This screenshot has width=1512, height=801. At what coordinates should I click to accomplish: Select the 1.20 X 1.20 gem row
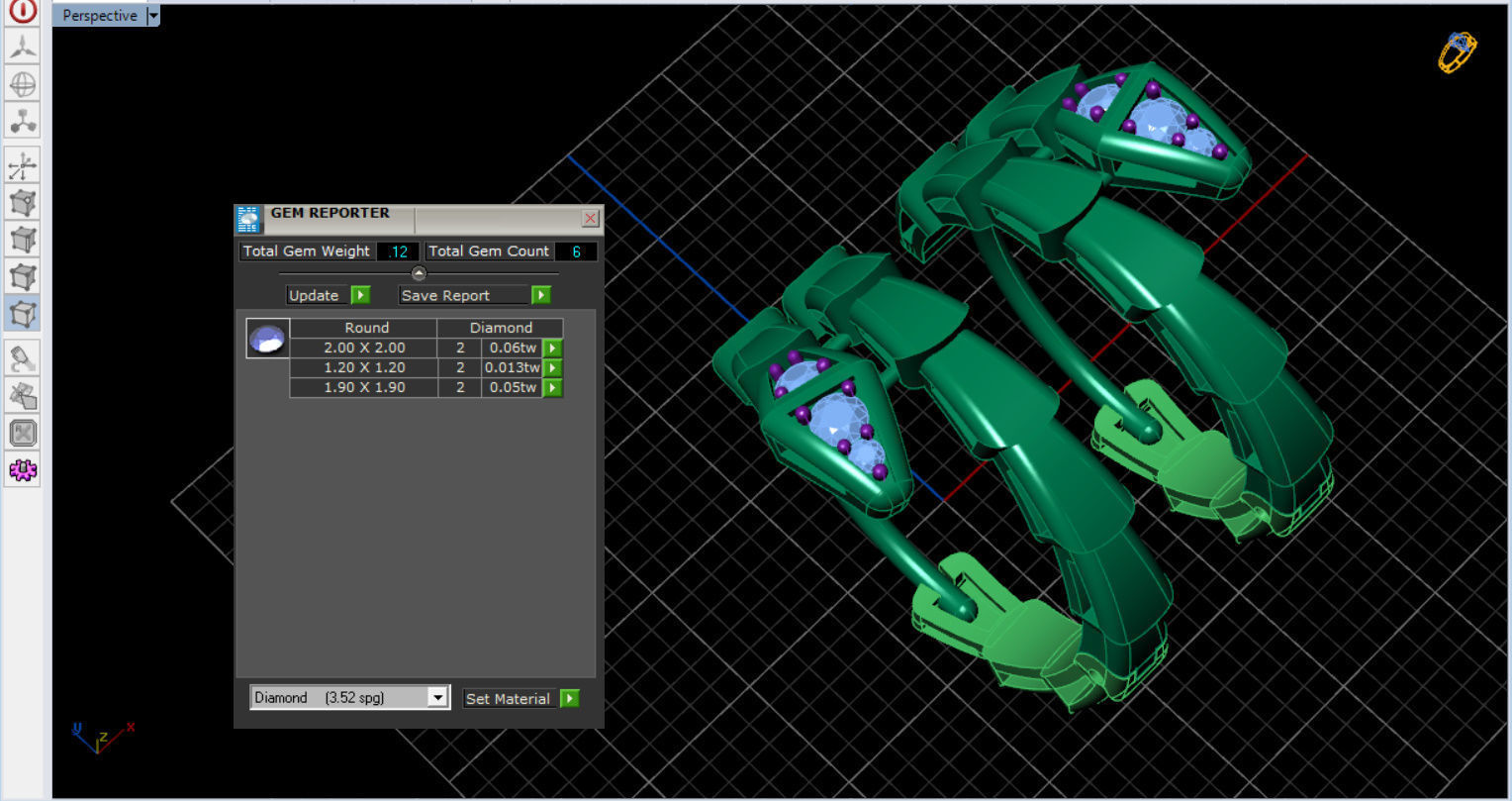click(425, 367)
